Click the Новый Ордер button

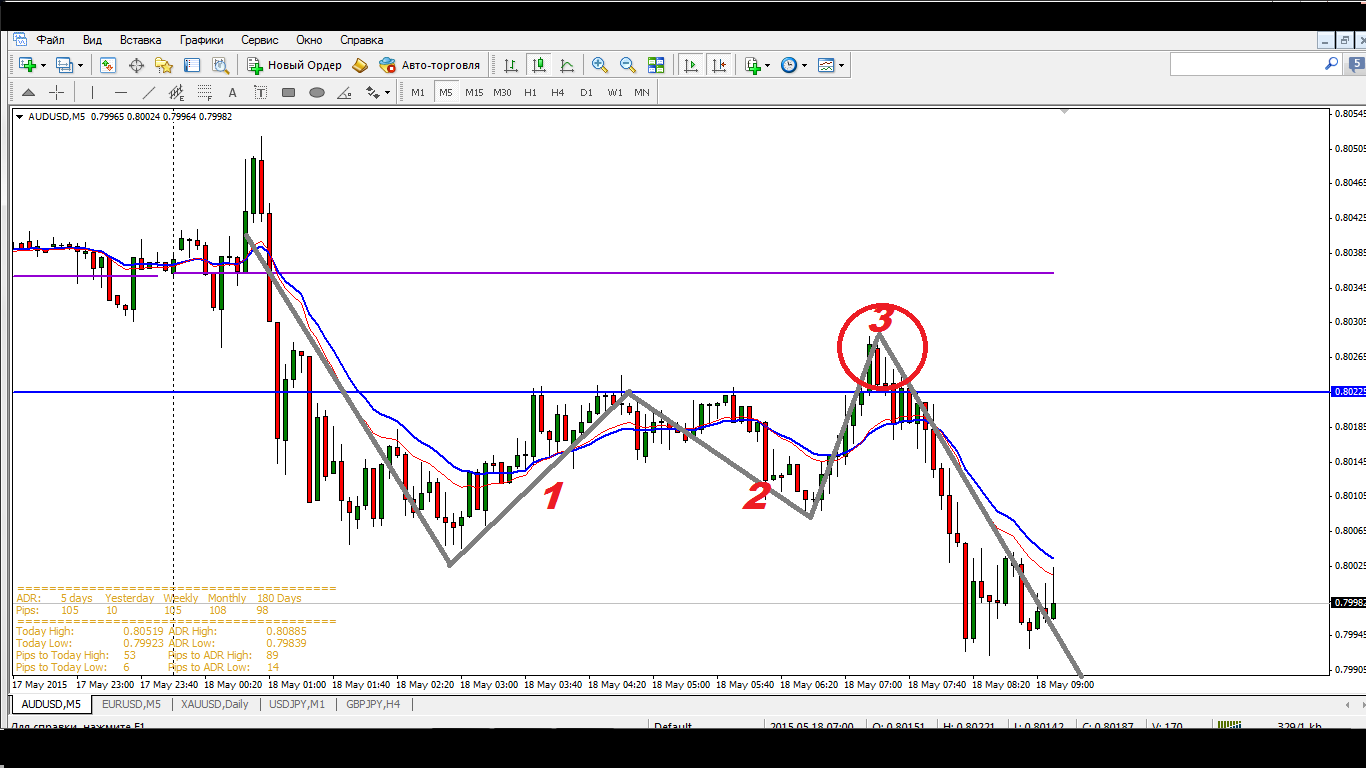click(x=295, y=65)
